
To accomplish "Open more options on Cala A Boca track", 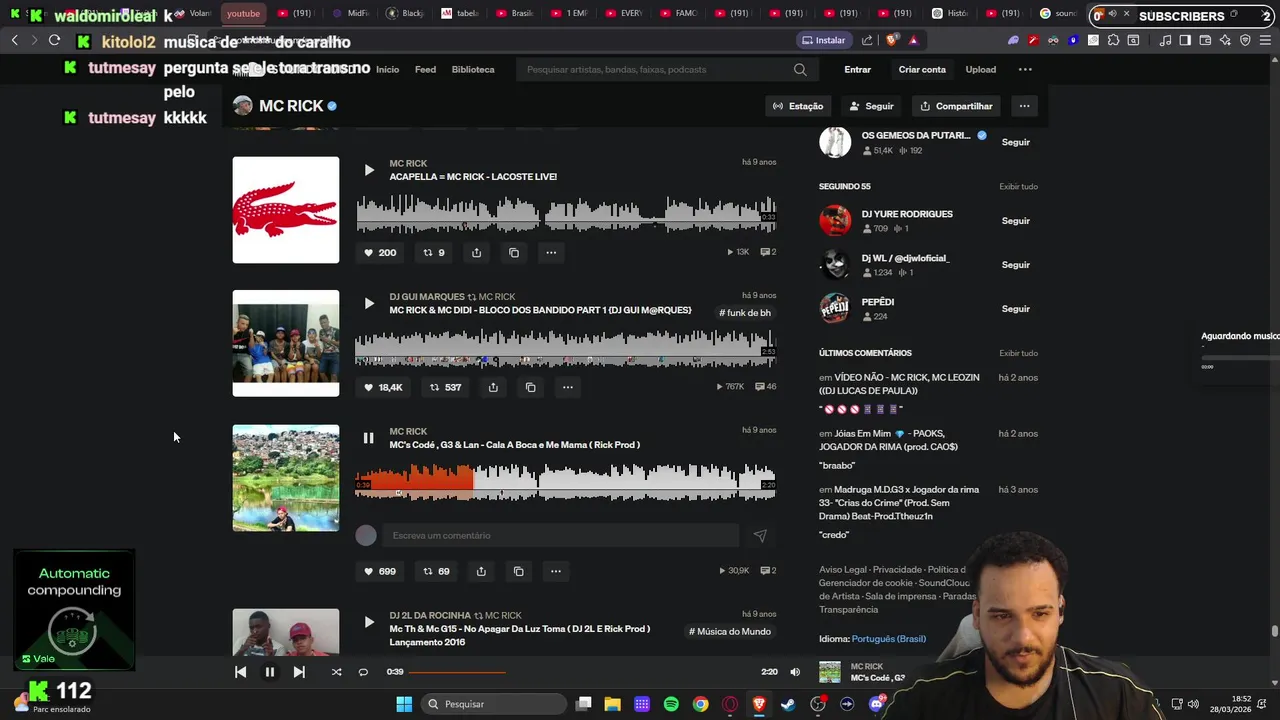I will [556, 571].
